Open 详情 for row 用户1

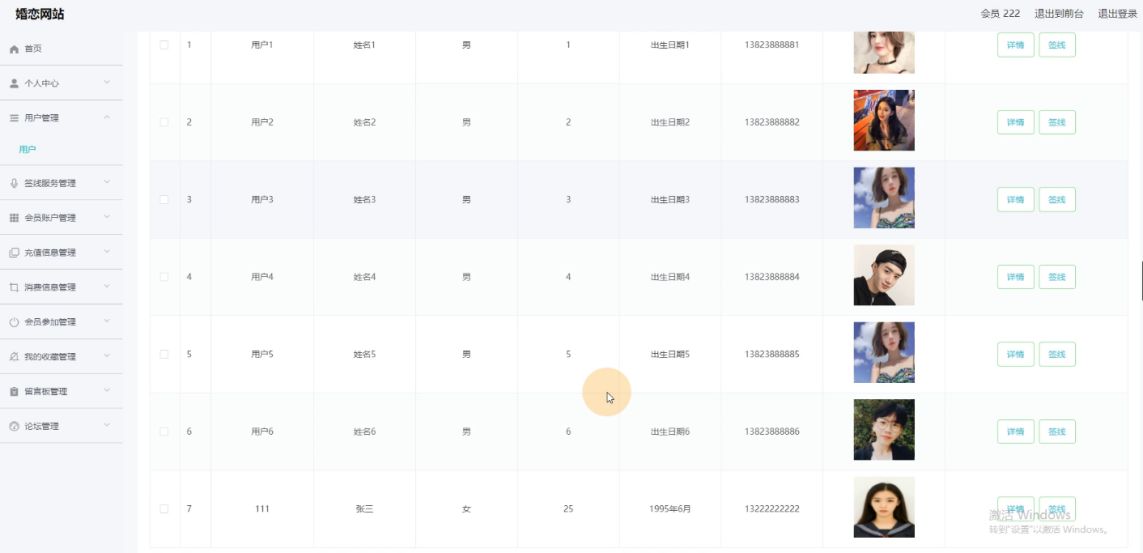[1015, 44]
